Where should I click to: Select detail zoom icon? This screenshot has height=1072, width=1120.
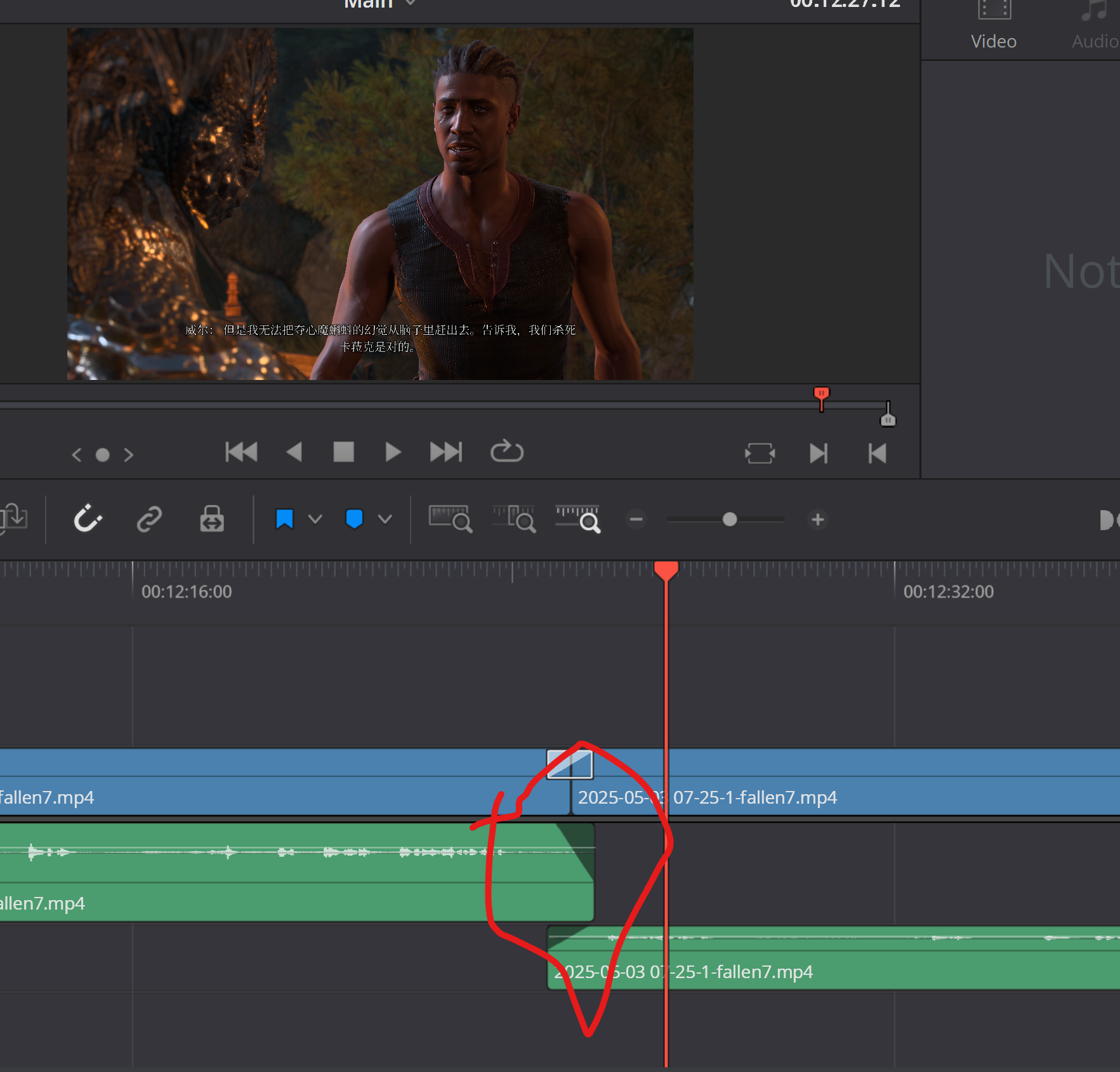click(x=515, y=519)
